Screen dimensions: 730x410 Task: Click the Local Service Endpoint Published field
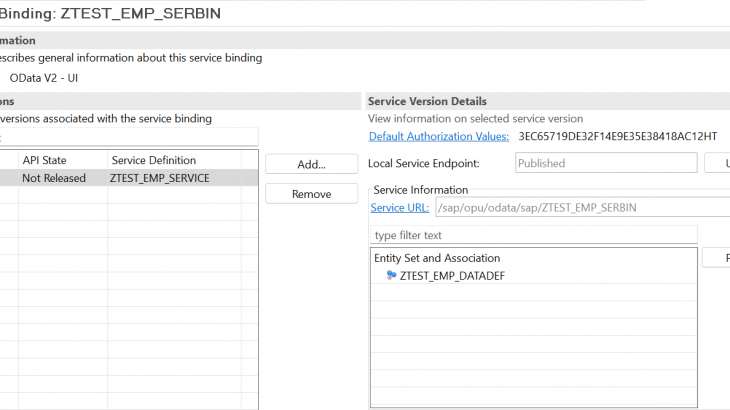tap(605, 163)
